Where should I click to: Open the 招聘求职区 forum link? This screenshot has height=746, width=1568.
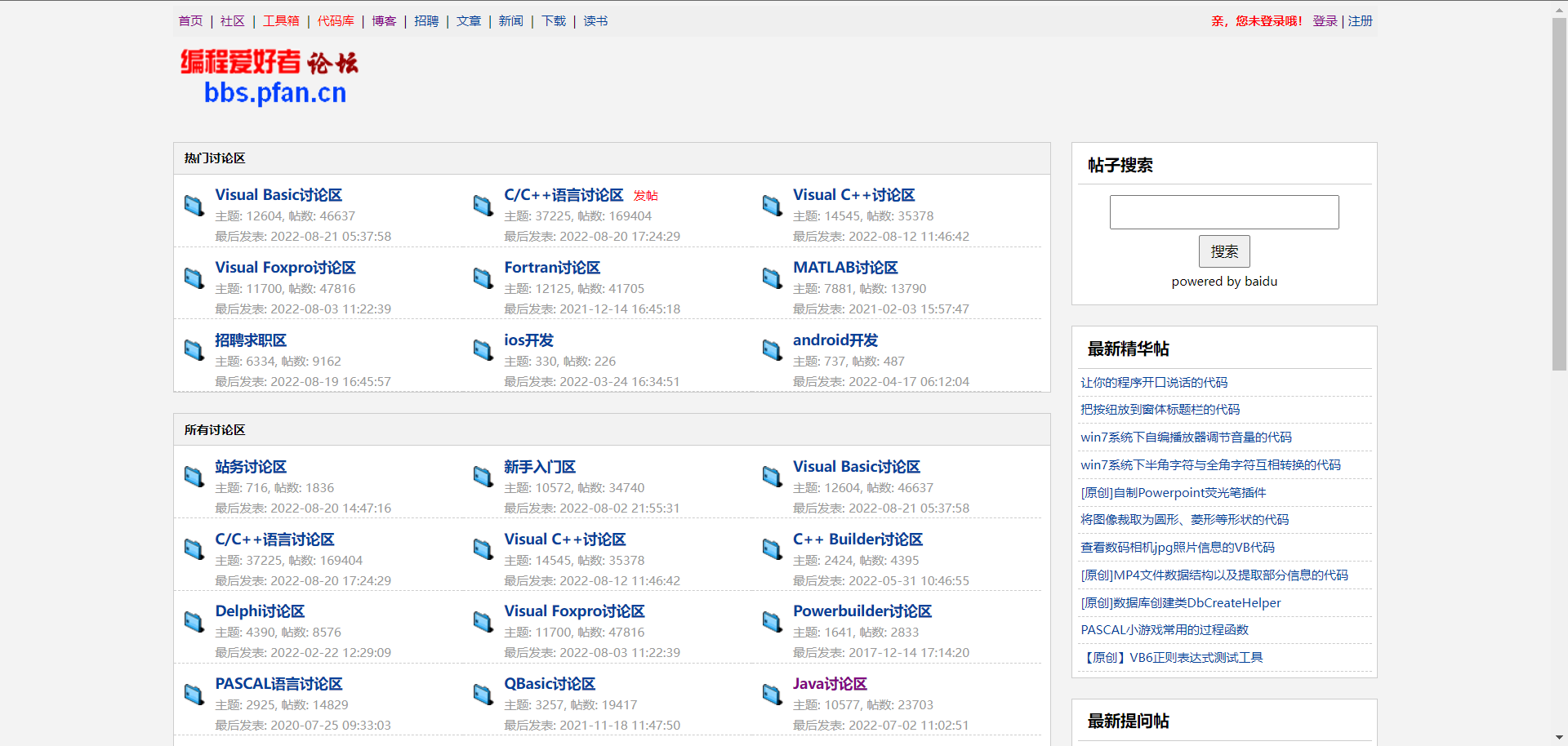[x=251, y=340]
